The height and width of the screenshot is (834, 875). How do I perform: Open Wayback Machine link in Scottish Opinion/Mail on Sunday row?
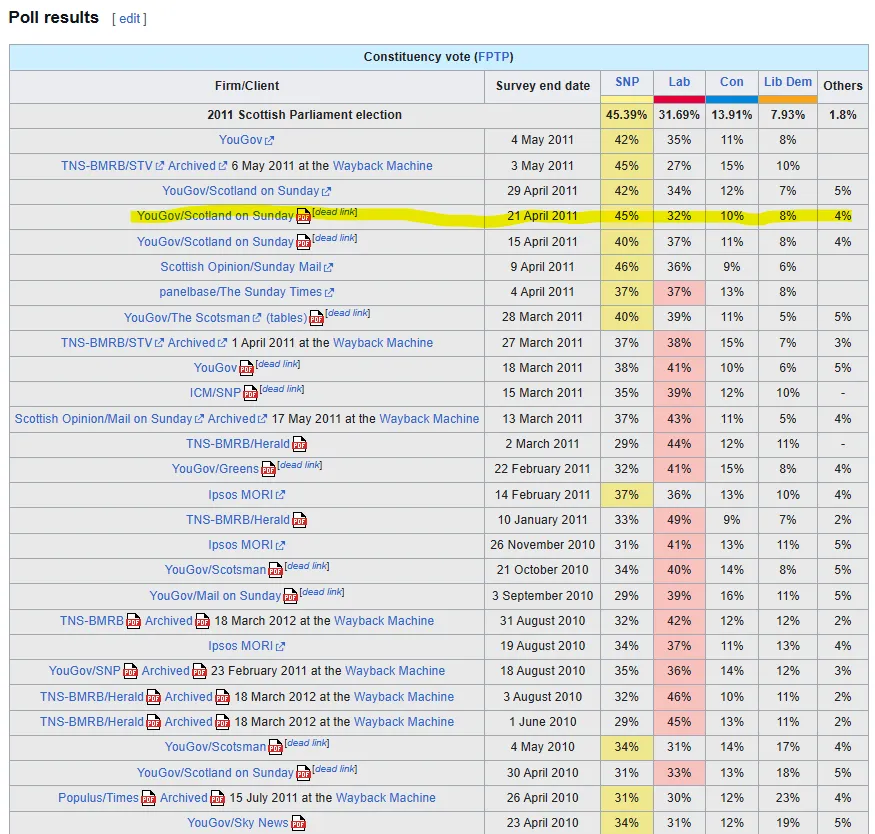point(429,418)
